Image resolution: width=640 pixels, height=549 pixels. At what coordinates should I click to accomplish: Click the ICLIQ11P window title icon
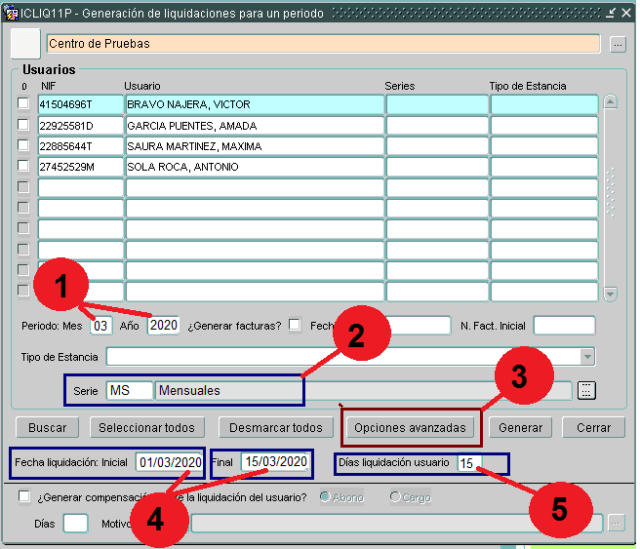(x=11, y=13)
